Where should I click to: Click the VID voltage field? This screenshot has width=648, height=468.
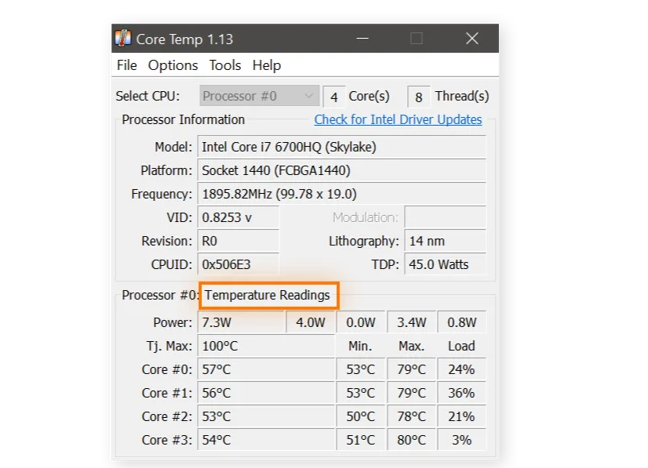(x=238, y=217)
